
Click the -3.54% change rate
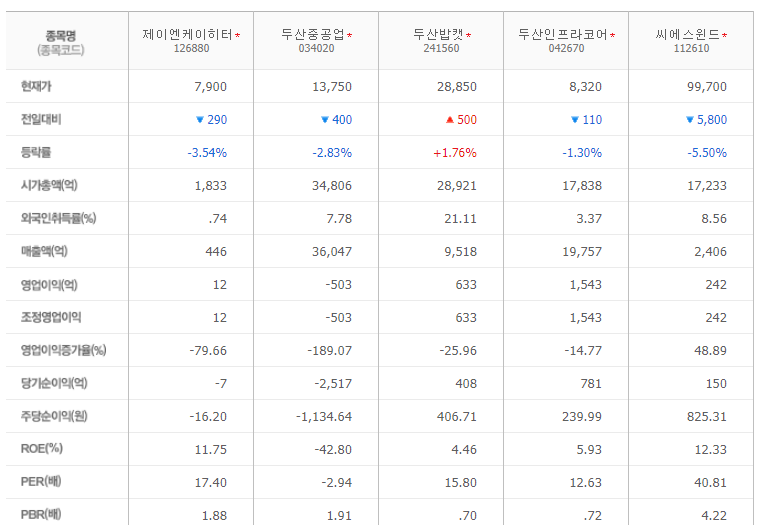tap(207, 153)
